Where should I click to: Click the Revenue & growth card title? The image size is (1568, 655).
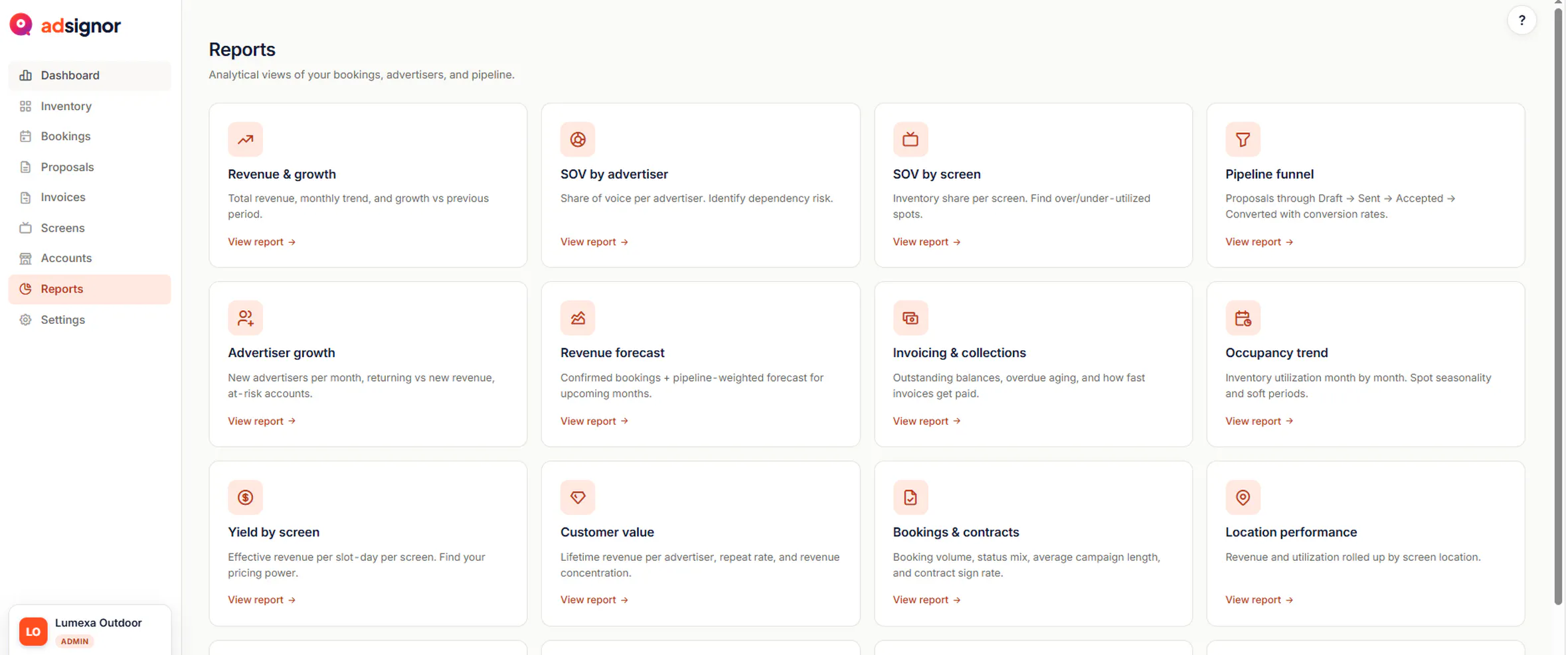click(x=282, y=174)
